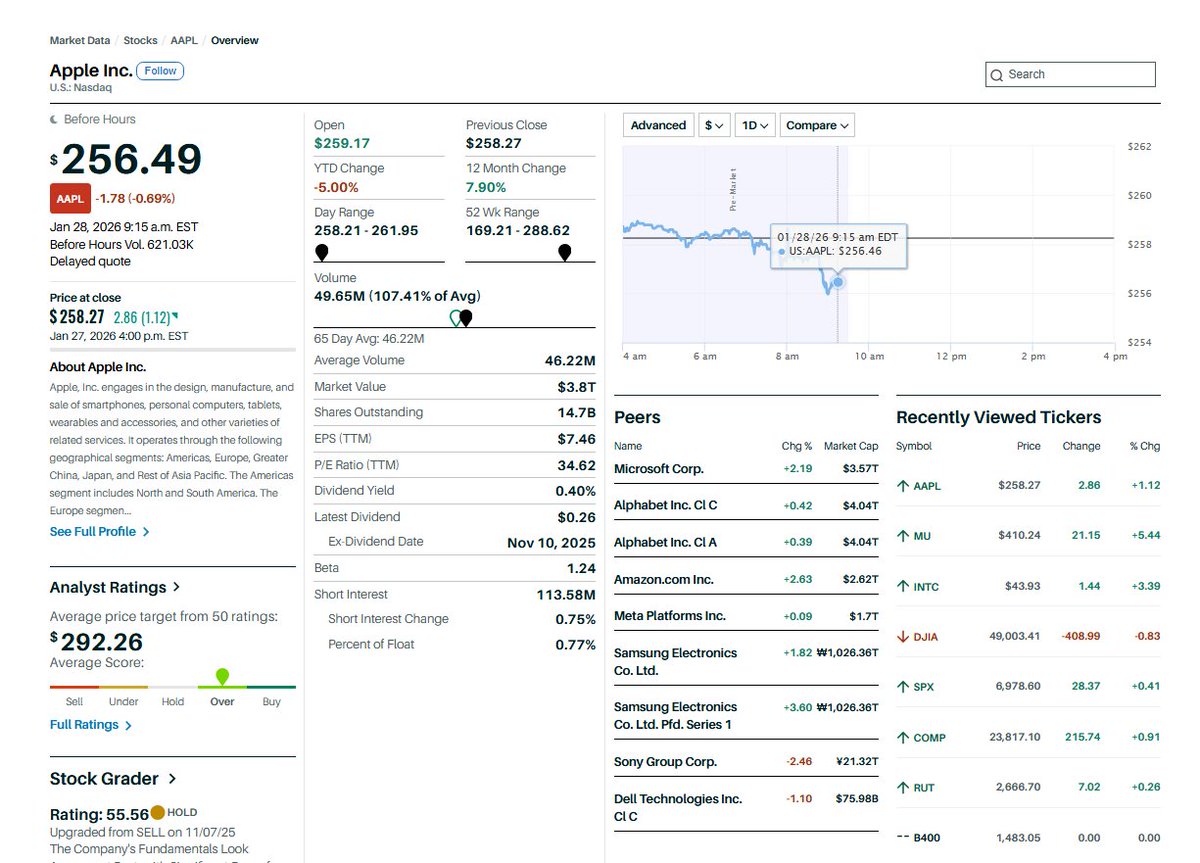Click the red AAPL ticker badge
The height and width of the screenshot is (863, 1200).
[x=70, y=198]
